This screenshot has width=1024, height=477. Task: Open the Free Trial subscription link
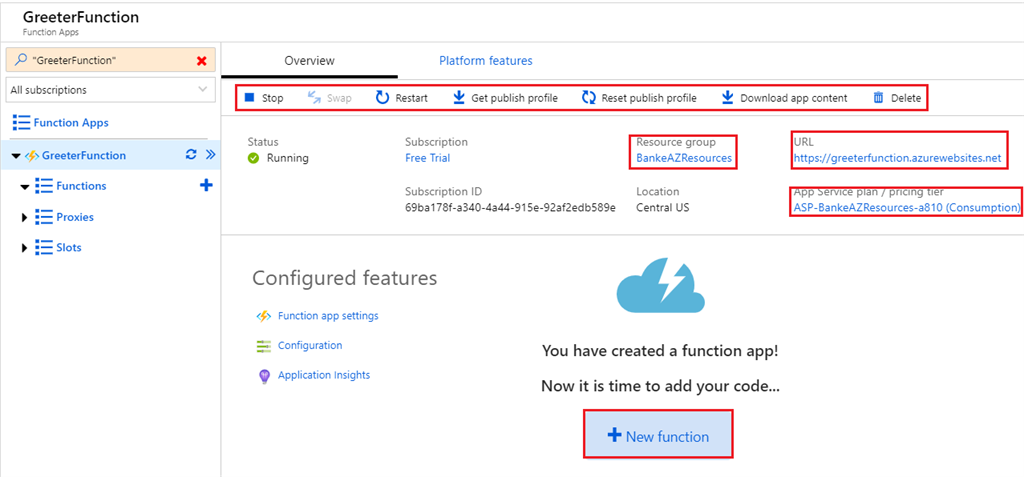tap(427, 158)
